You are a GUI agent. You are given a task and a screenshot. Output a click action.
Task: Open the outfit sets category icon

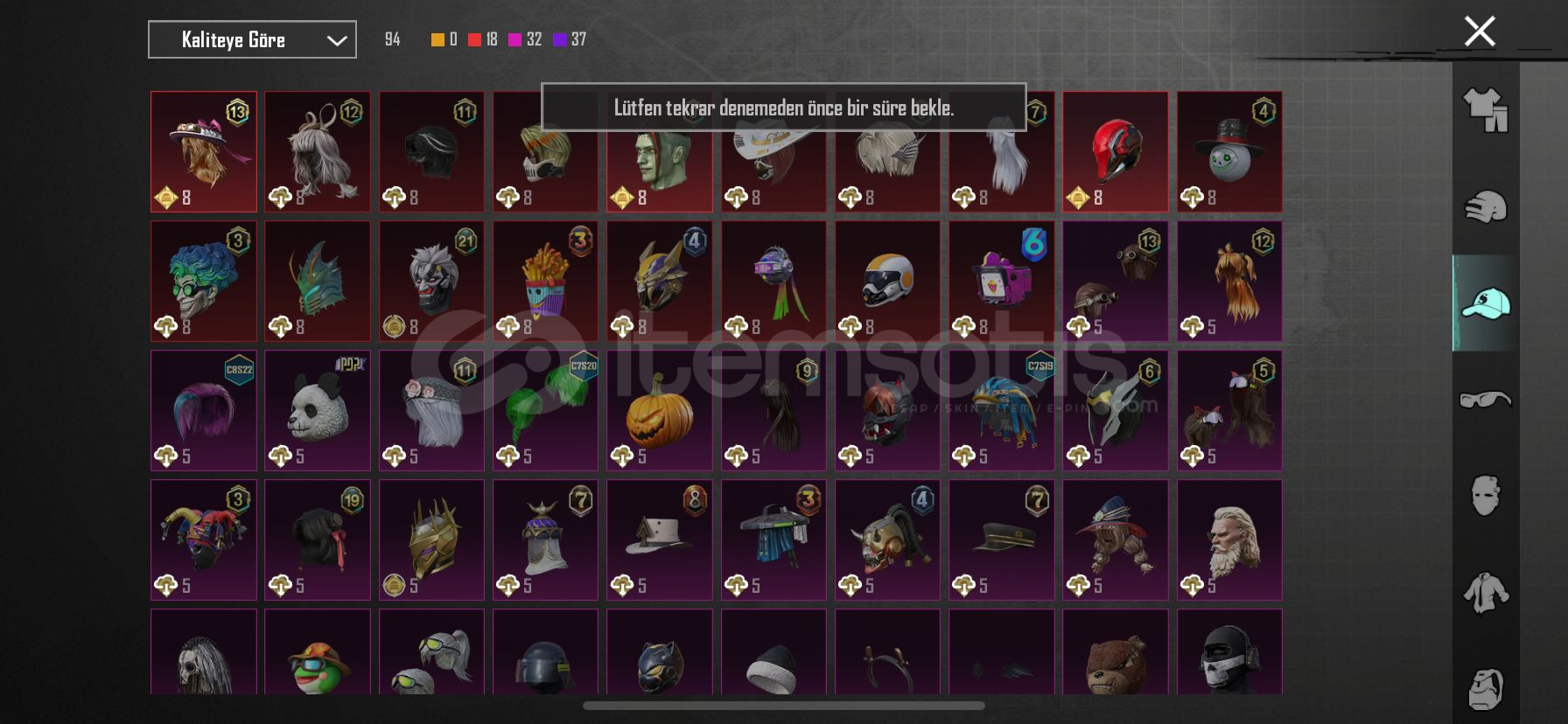click(1485, 110)
